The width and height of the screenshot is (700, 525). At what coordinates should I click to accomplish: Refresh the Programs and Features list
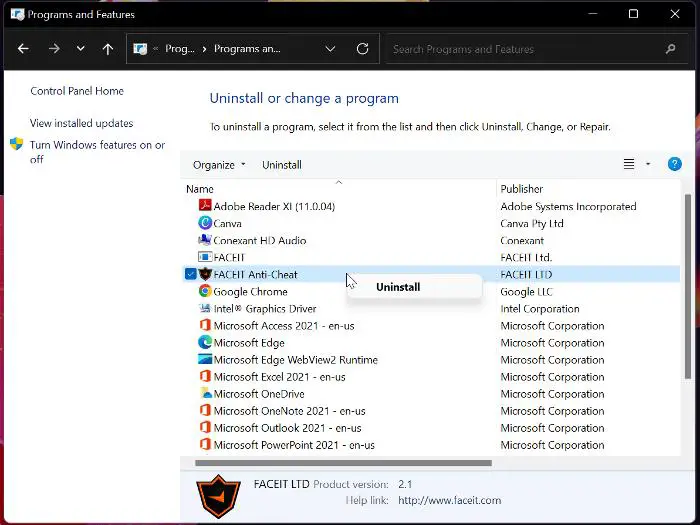(362, 49)
